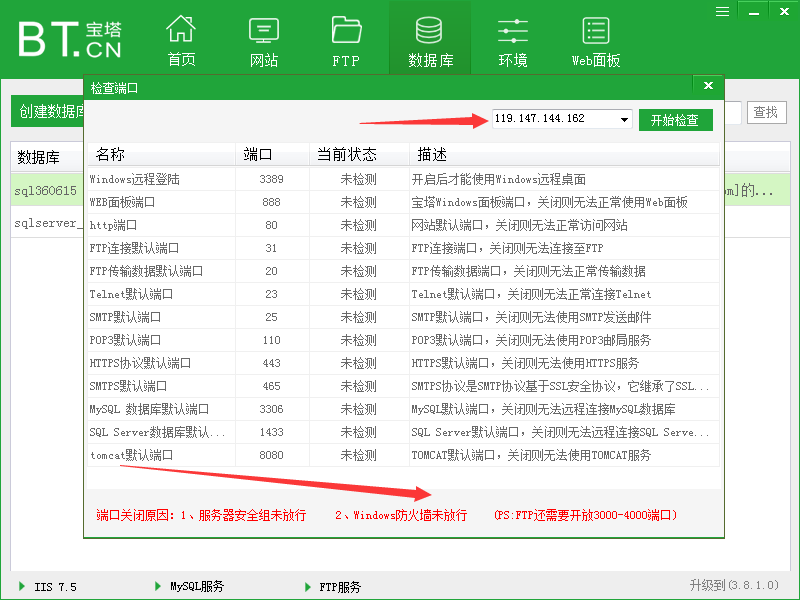Click the 升级到(3.8.1.0) upgrade link
The height and width of the screenshot is (600, 800).
click(x=735, y=587)
